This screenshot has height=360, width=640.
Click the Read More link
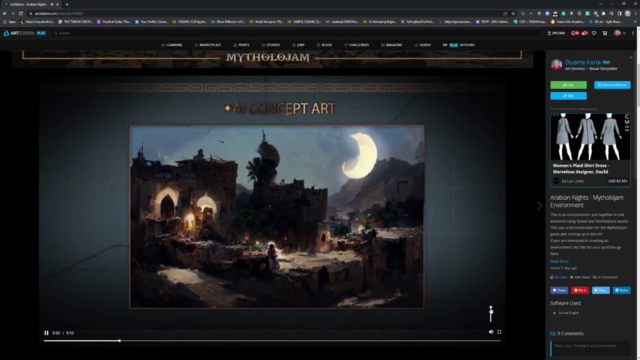coord(559,261)
